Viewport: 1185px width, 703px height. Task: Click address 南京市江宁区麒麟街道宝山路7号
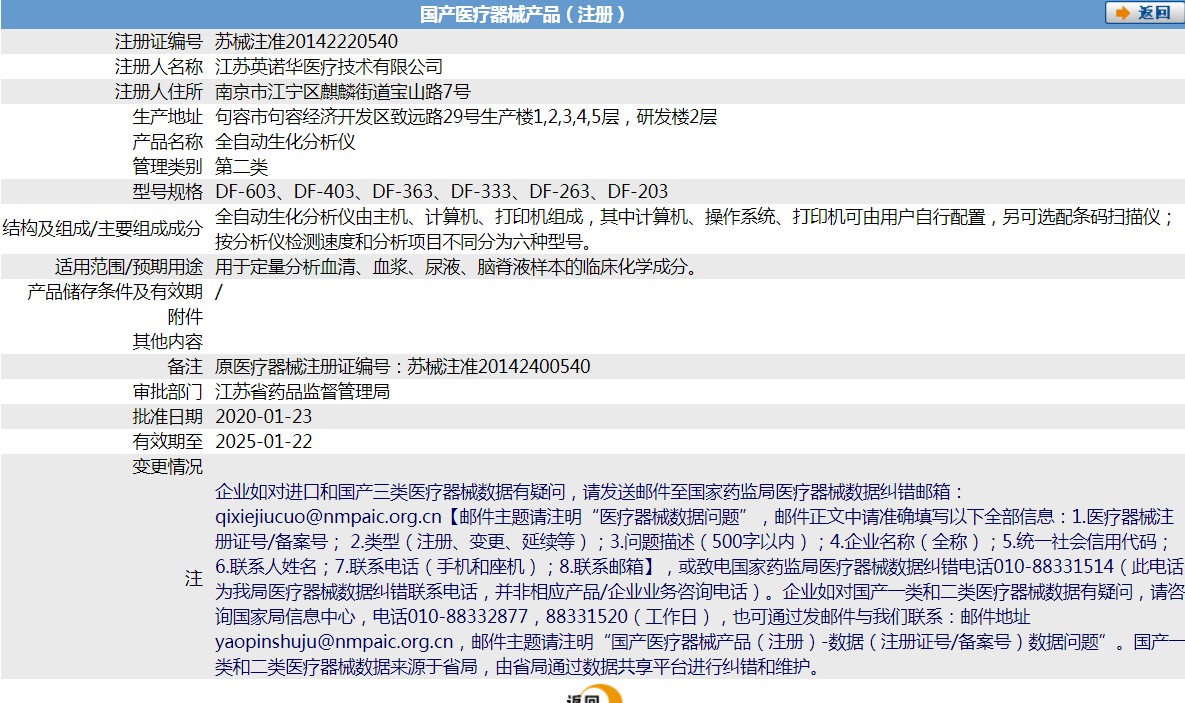[342, 91]
